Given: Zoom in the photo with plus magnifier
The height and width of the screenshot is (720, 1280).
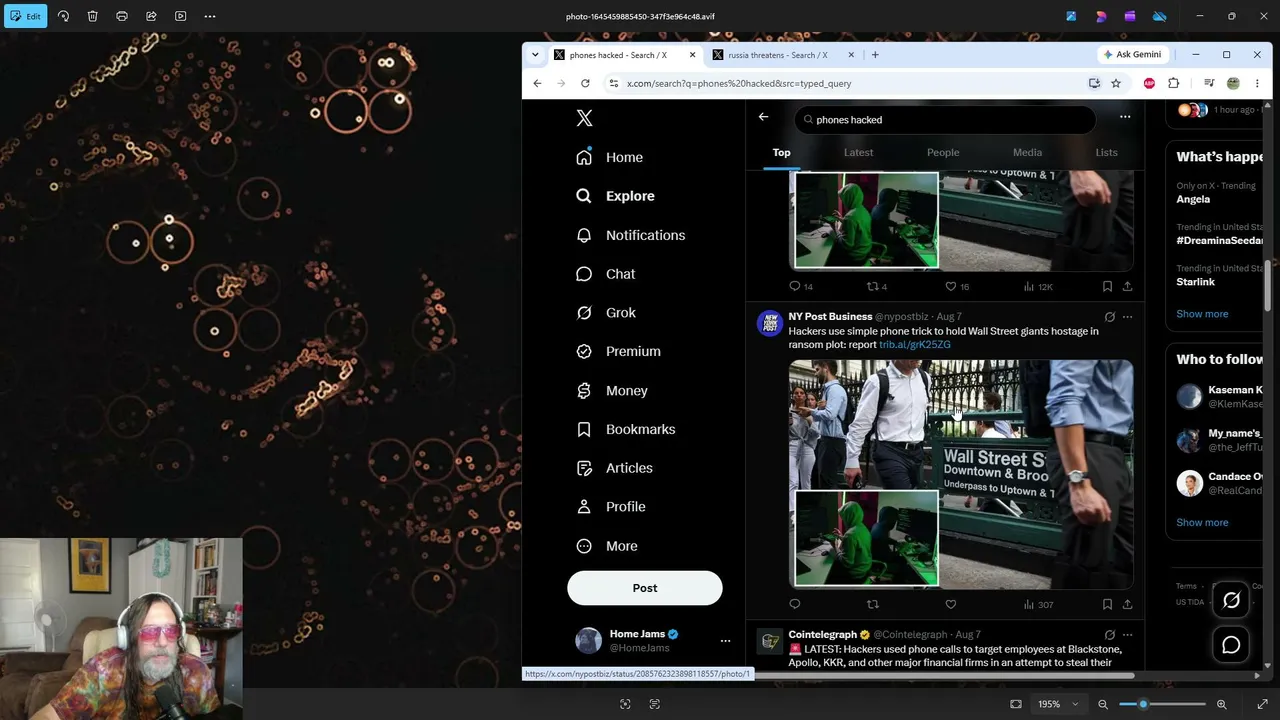Looking at the screenshot, I should pyautogui.click(x=1221, y=704).
